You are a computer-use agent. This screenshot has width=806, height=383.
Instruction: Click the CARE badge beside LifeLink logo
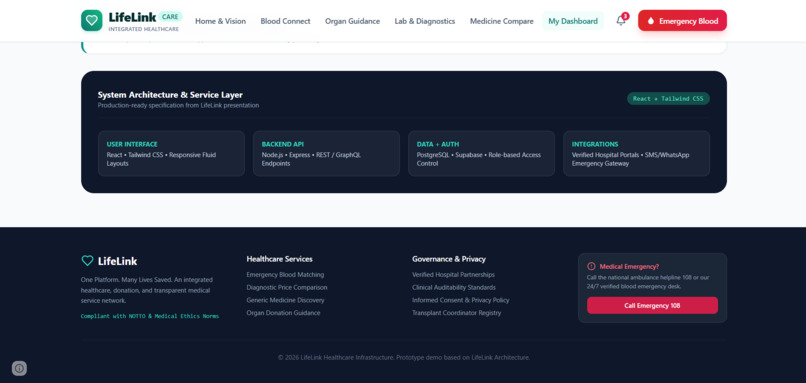pos(170,16)
